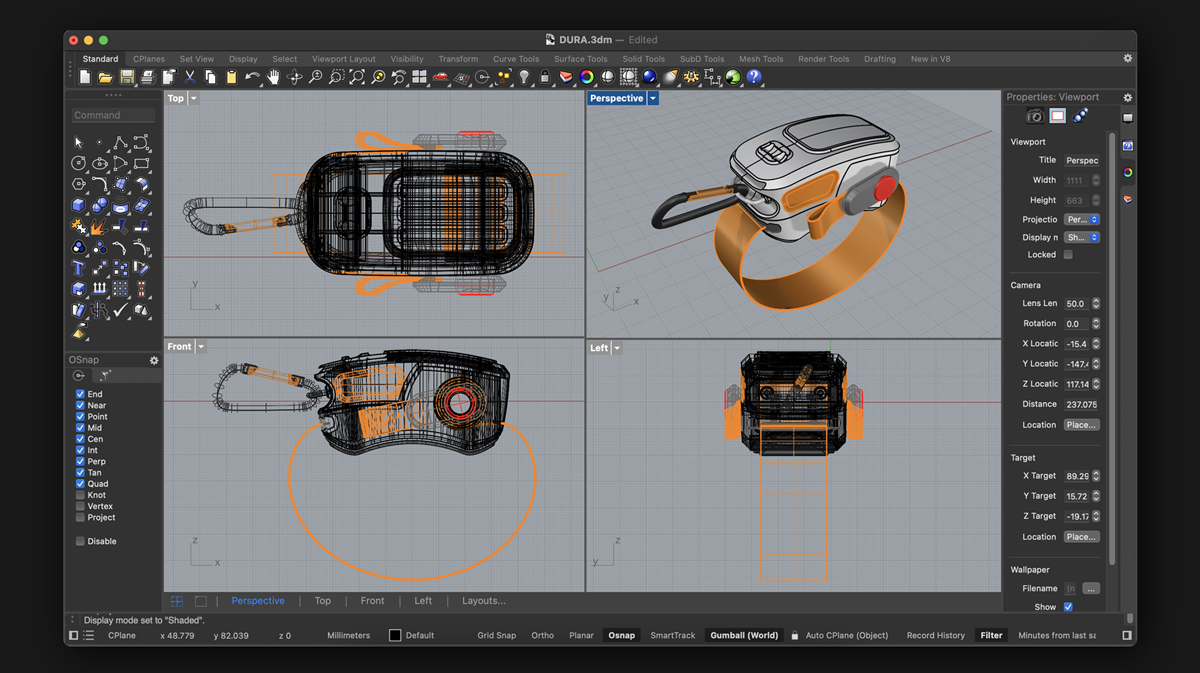Viewport: 1200px width, 673px height.
Task: Toggle the Cen osnap checkbox
Action: tap(80, 439)
